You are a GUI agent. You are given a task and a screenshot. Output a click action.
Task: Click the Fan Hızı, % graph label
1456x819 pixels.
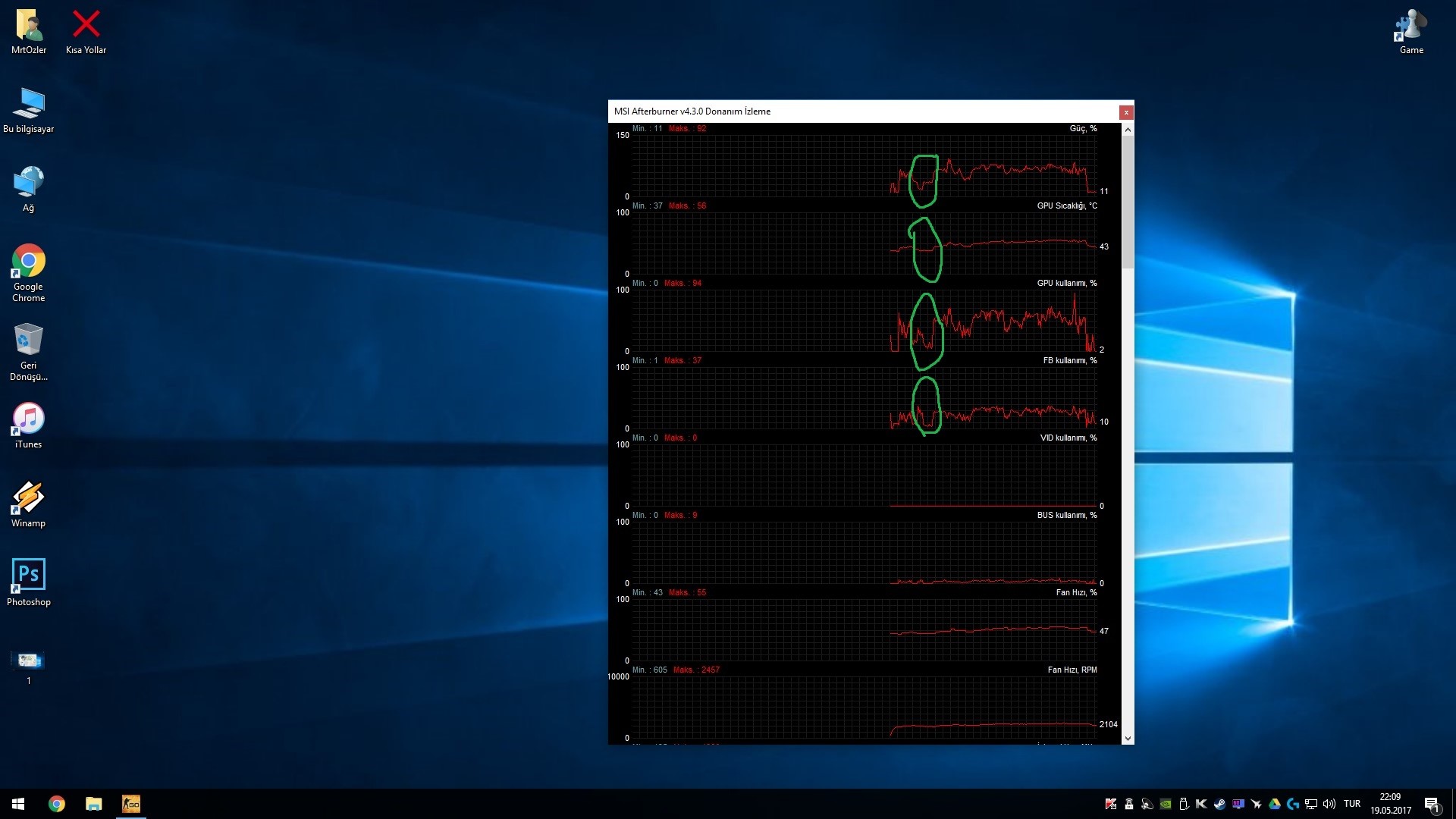(x=1076, y=593)
